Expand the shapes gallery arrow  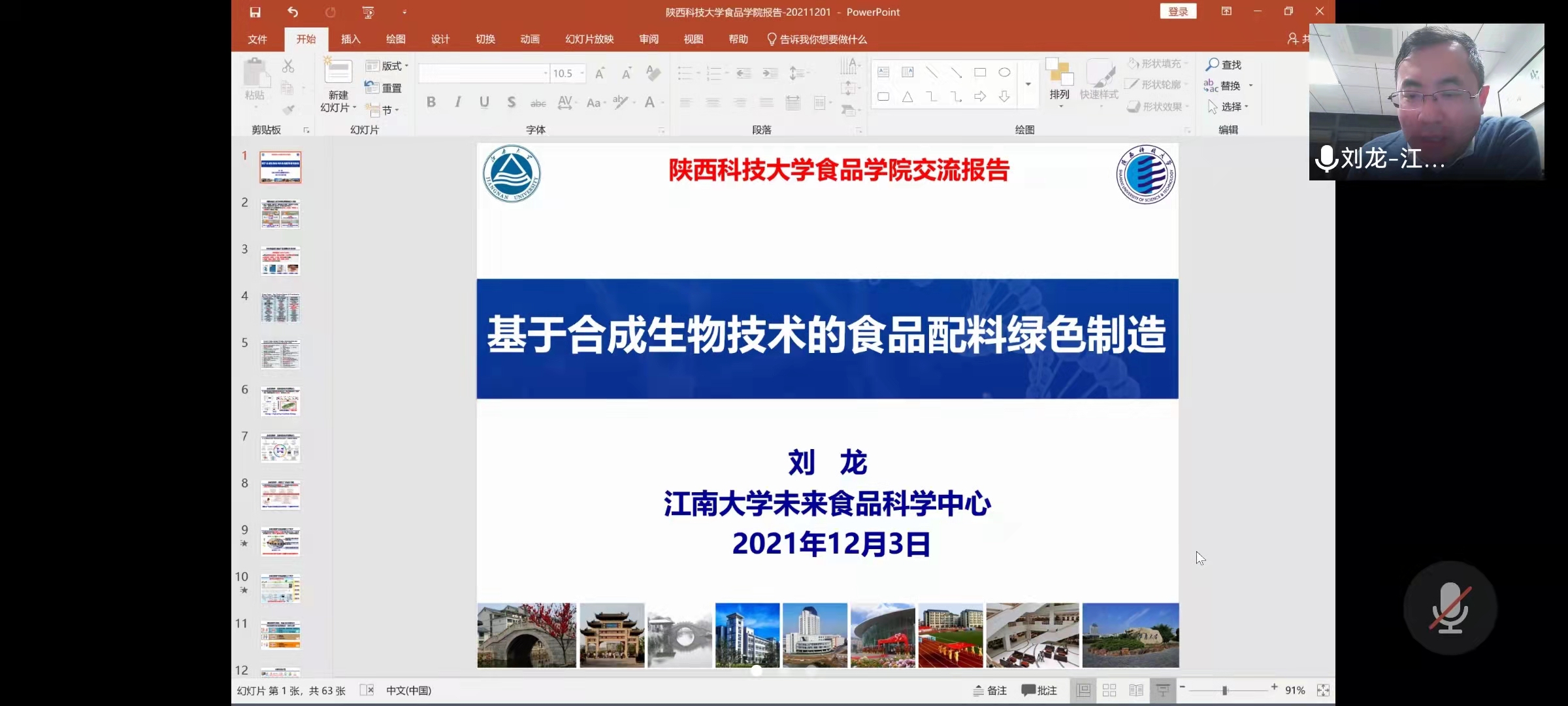1028,84
